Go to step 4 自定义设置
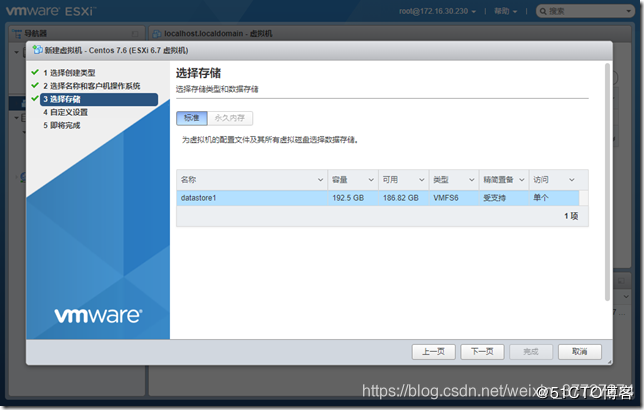 (66, 112)
